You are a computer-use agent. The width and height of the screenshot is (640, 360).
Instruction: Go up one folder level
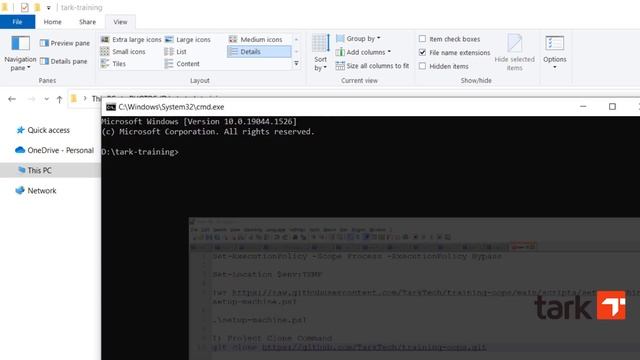tap(60, 99)
